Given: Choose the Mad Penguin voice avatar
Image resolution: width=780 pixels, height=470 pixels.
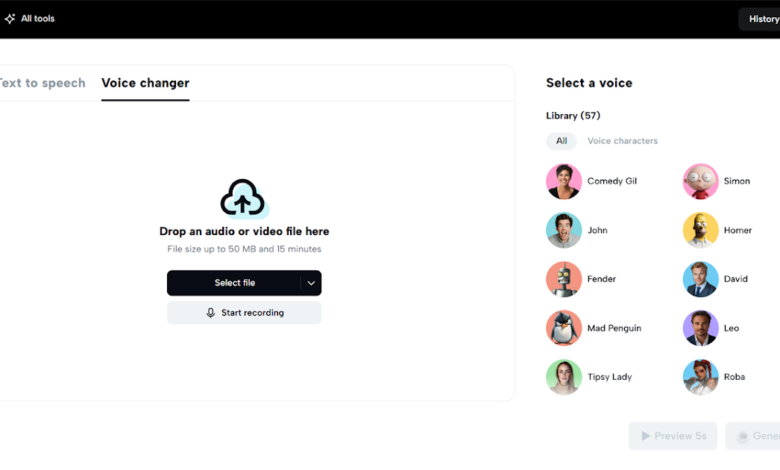Looking at the screenshot, I should tap(564, 328).
